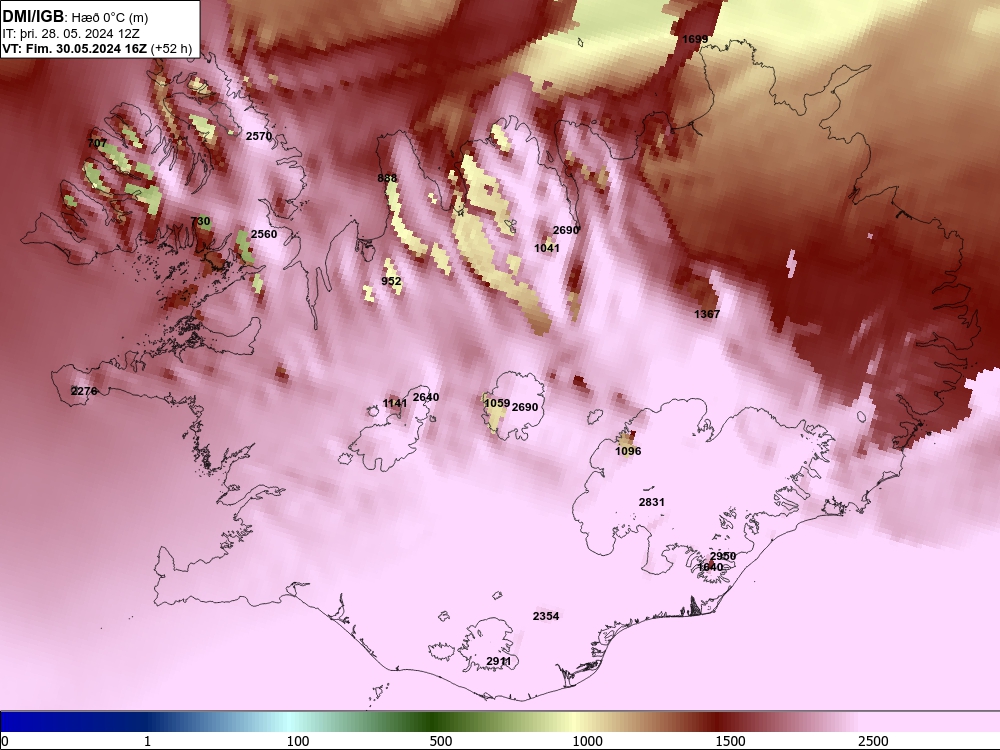Click the 1500 label on the color scale

(730, 741)
